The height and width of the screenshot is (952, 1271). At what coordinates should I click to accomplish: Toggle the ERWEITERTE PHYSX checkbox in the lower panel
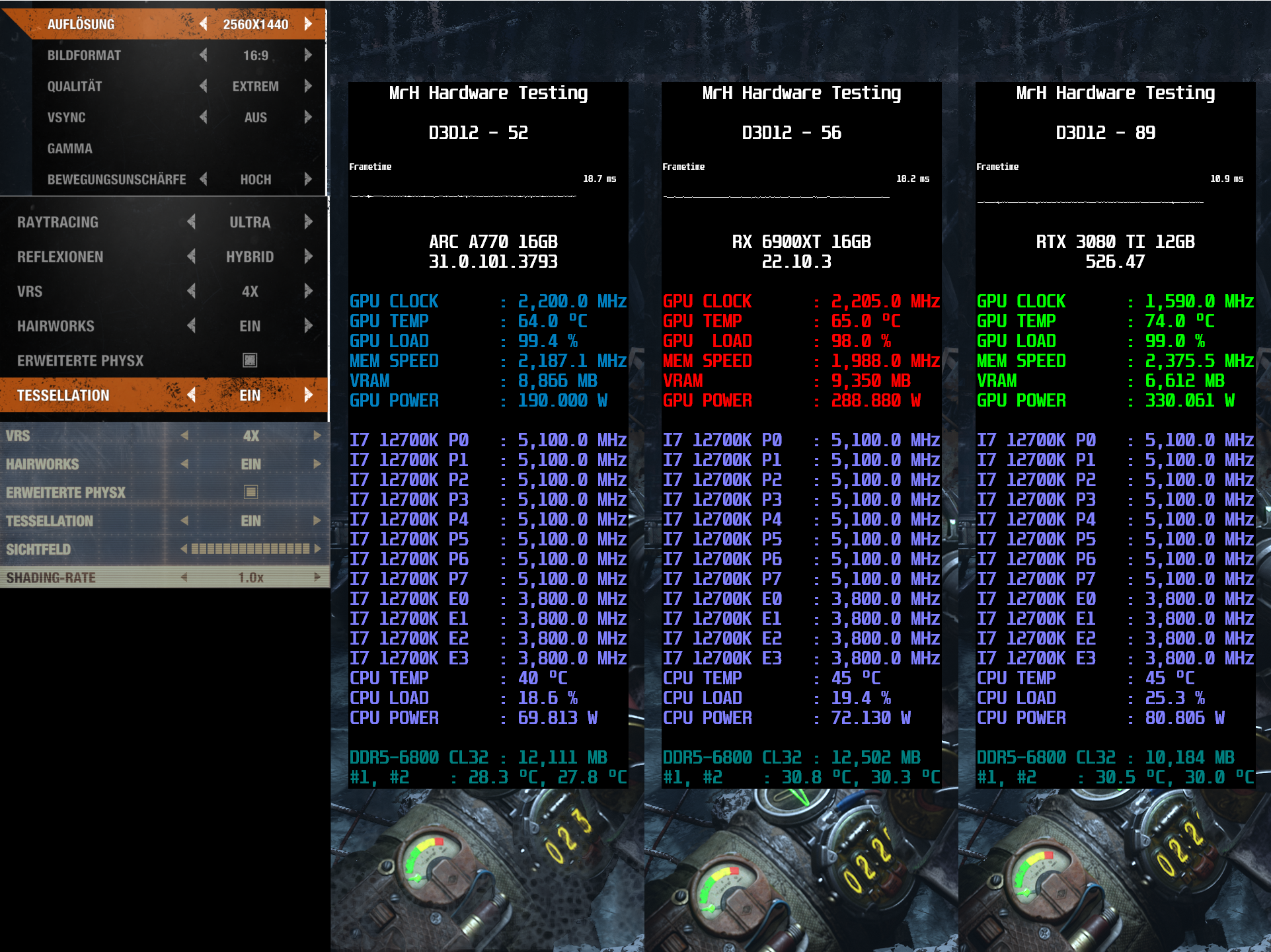249,492
